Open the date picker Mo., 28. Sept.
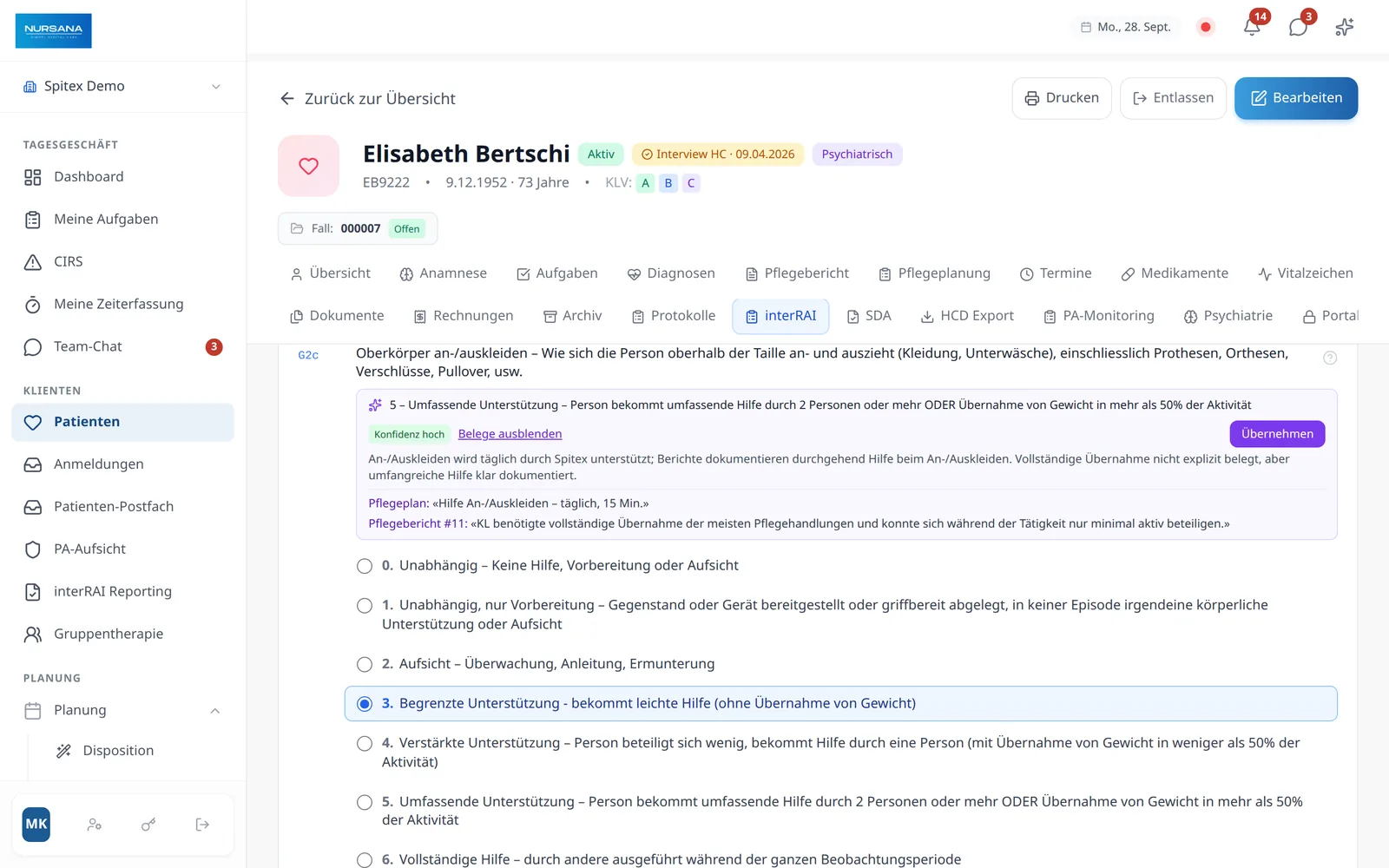The width and height of the screenshot is (1389, 868). pyautogui.click(x=1126, y=27)
